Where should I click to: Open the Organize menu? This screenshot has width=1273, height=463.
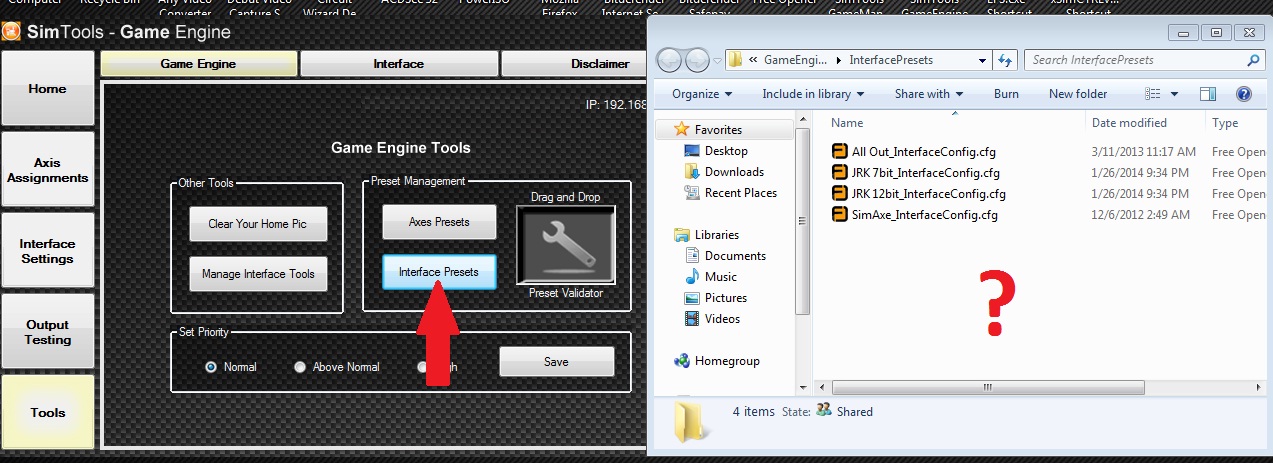702,94
